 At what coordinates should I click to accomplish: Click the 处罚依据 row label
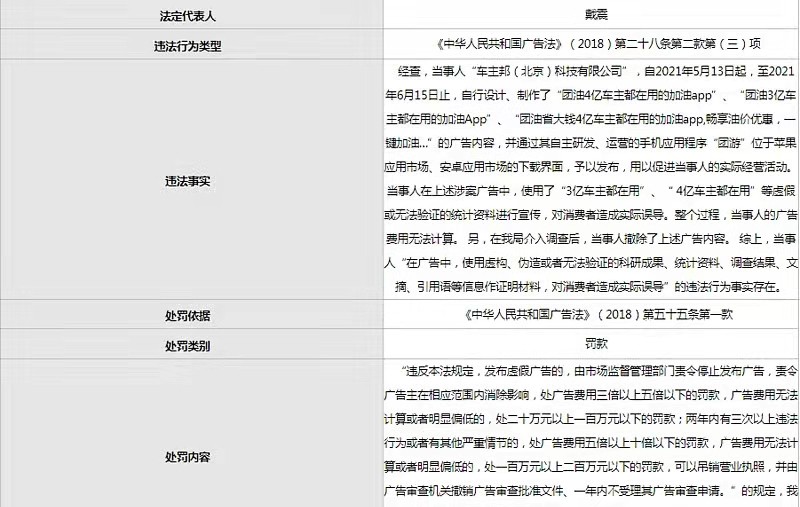187,316
